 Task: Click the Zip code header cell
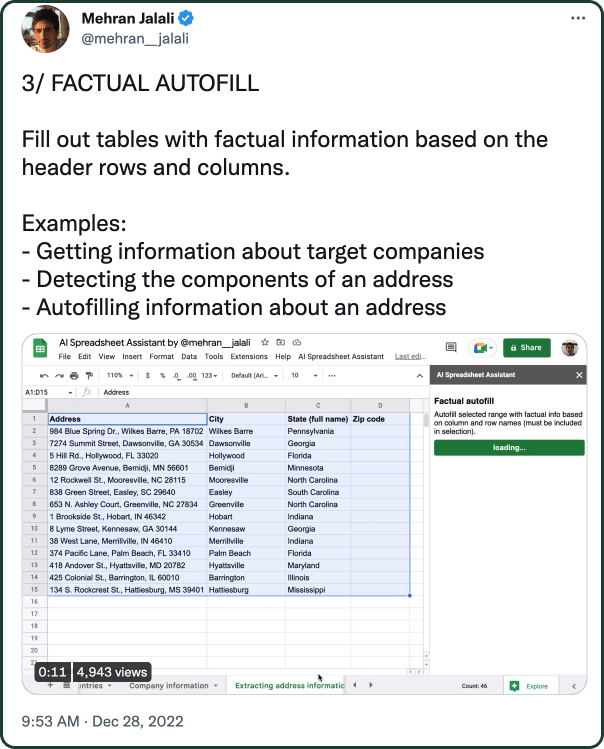click(x=380, y=419)
